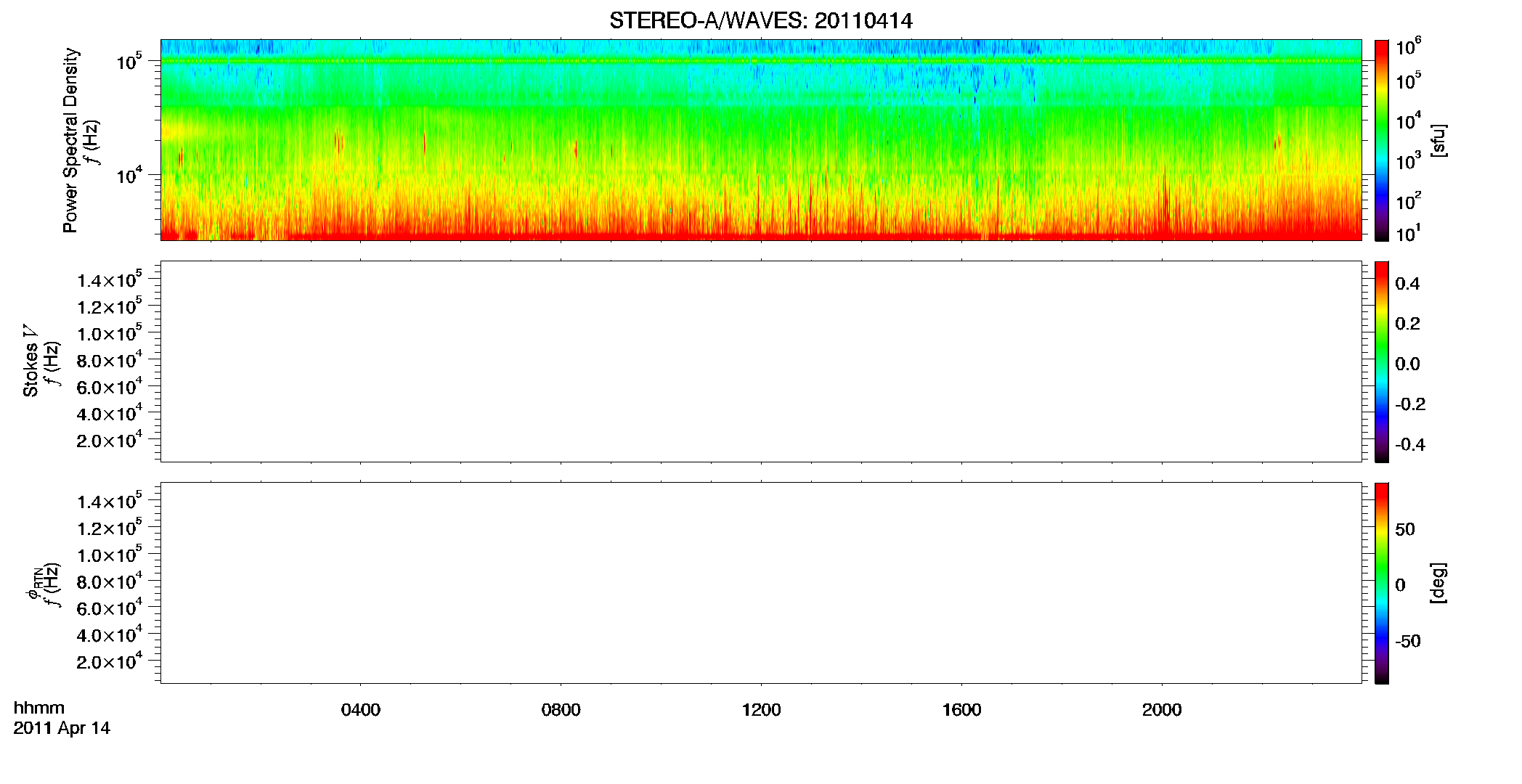Image resolution: width=1522 pixels, height=784 pixels.
Task: Click the hhmm time format label
Action: point(39,708)
